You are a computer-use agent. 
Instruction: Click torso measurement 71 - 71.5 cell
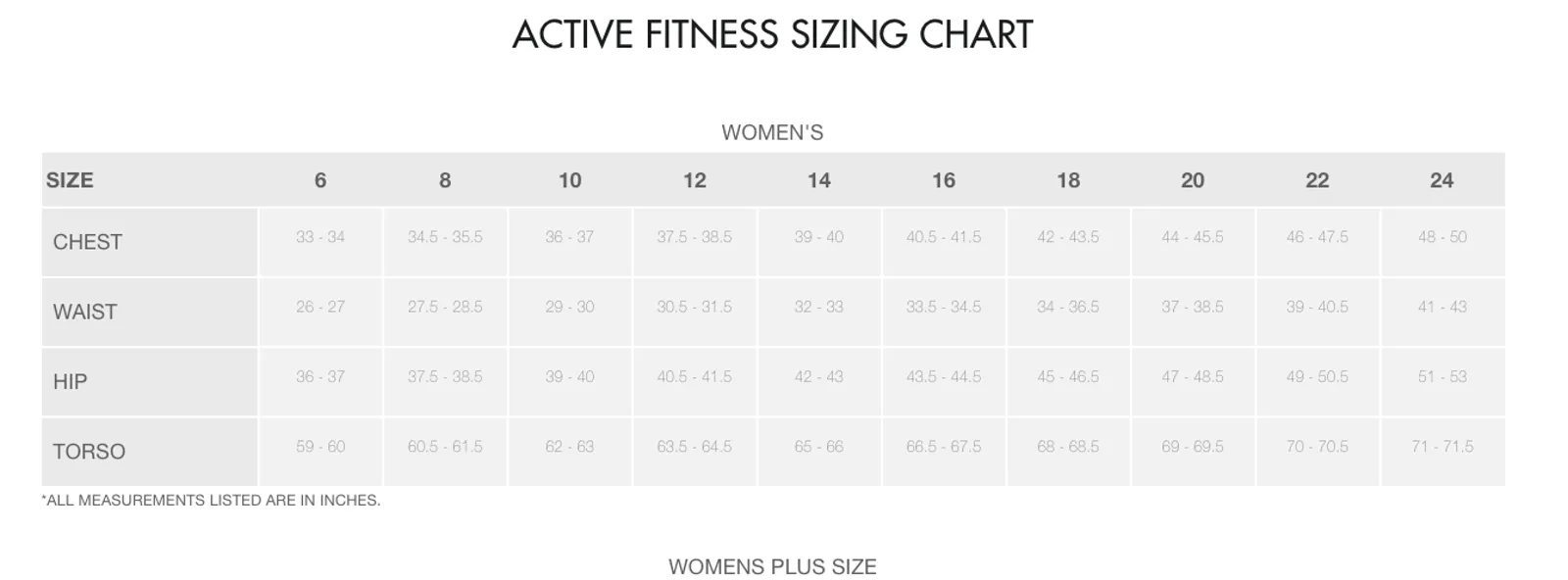[x=1443, y=452]
